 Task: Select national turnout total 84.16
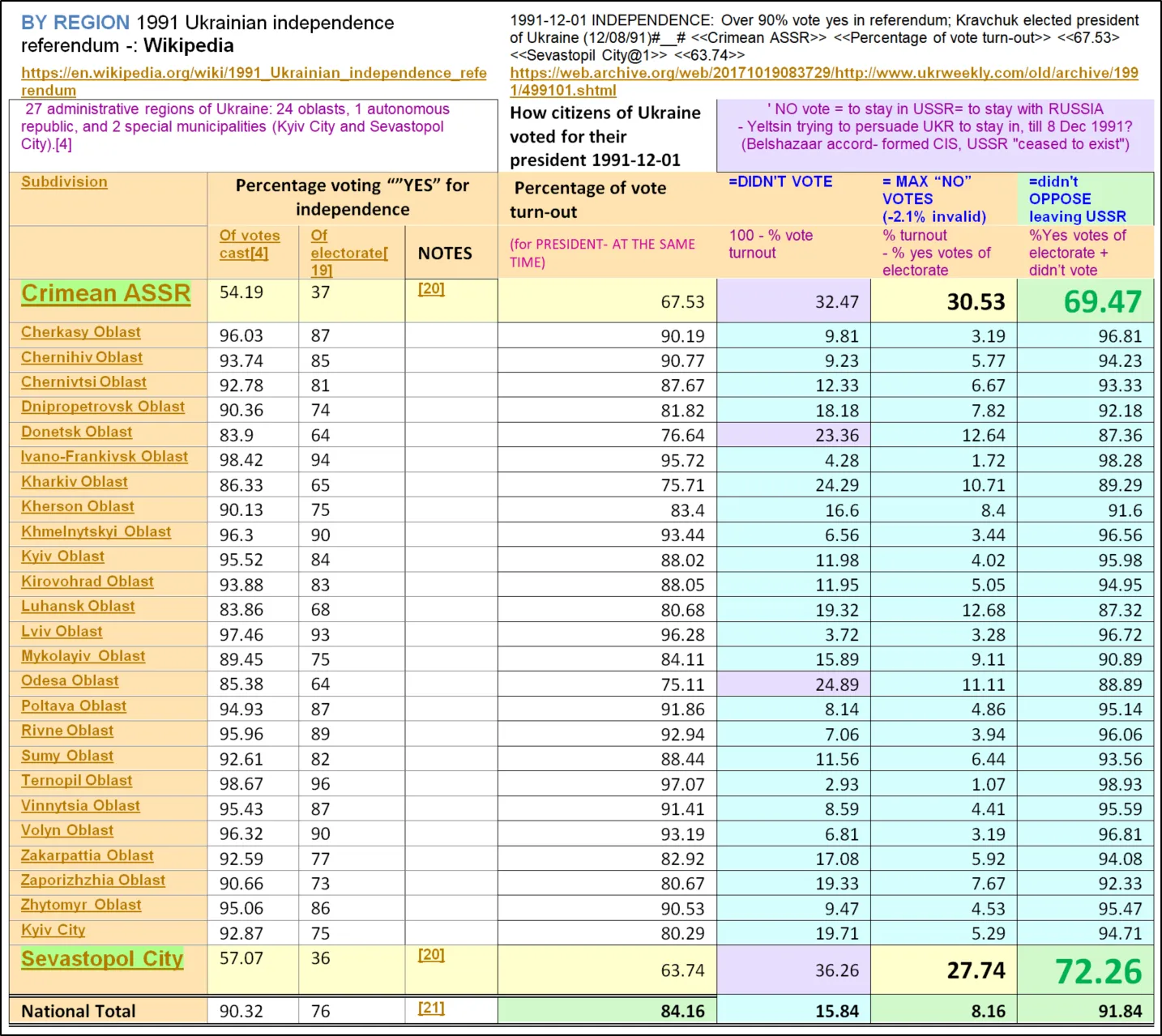point(682,1012)
